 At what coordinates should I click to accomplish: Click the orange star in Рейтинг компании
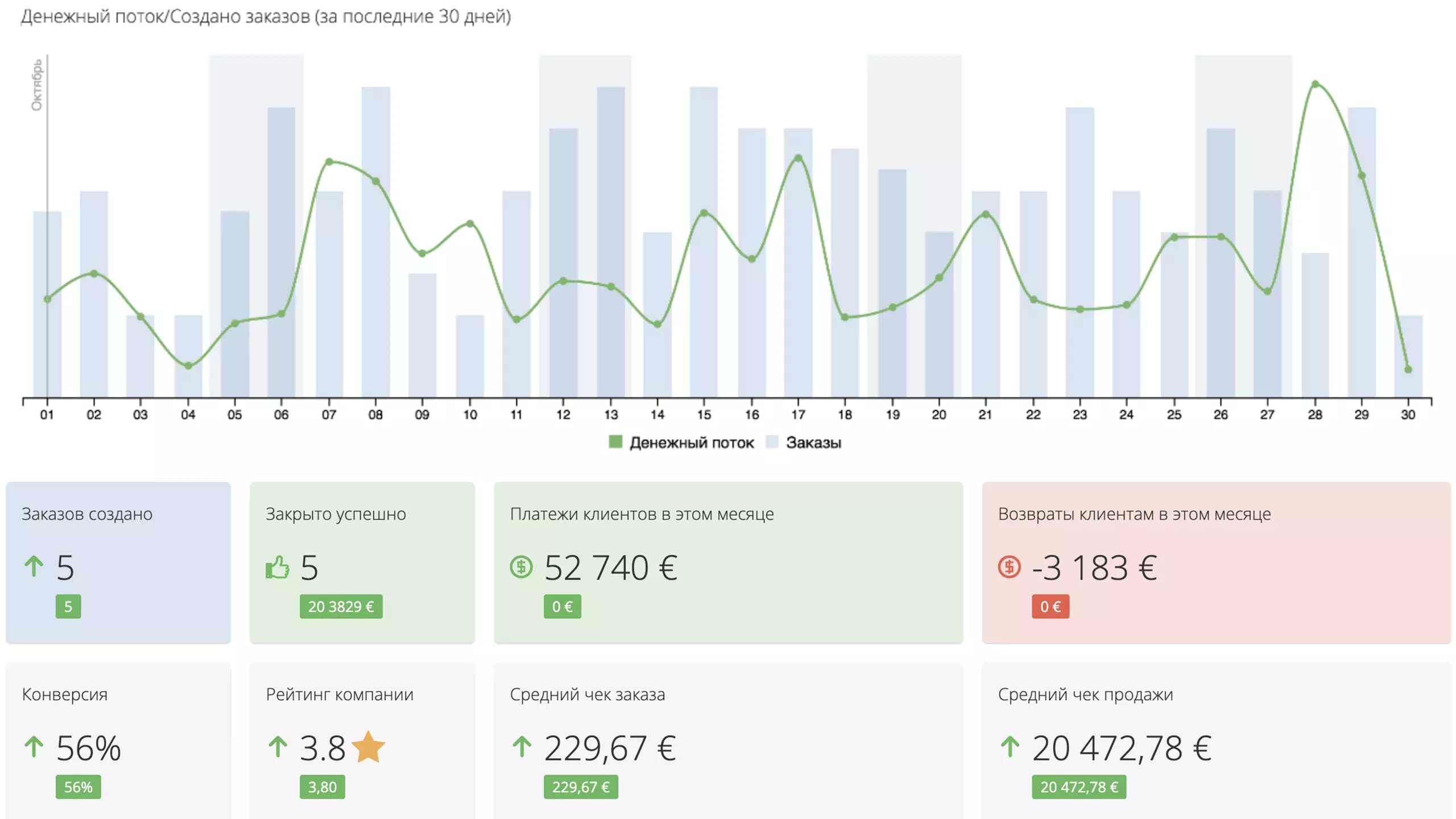(x=369, y=747)
